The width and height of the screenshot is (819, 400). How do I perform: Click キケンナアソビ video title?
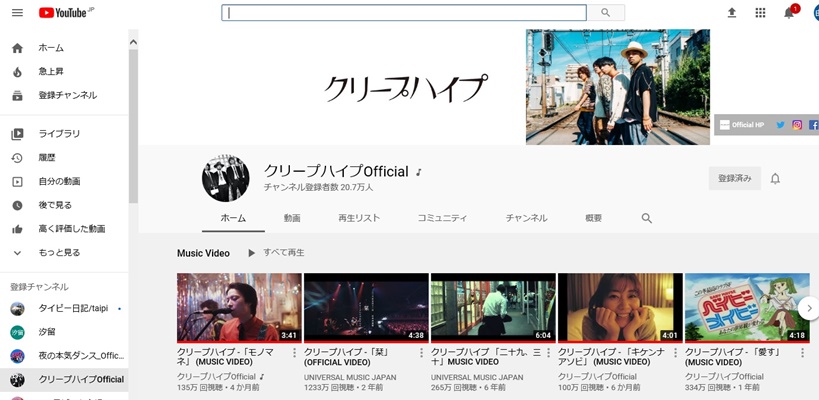tap(611, 357)
